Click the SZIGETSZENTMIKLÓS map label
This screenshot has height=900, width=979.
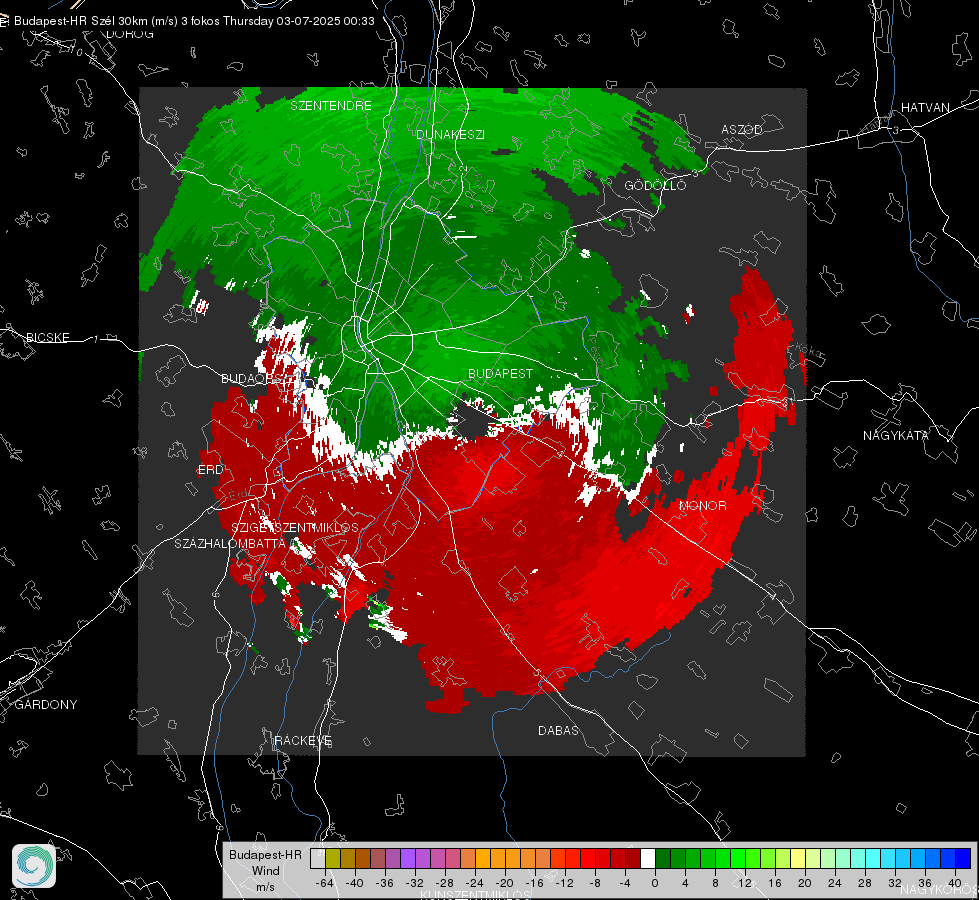coord(295,527)
